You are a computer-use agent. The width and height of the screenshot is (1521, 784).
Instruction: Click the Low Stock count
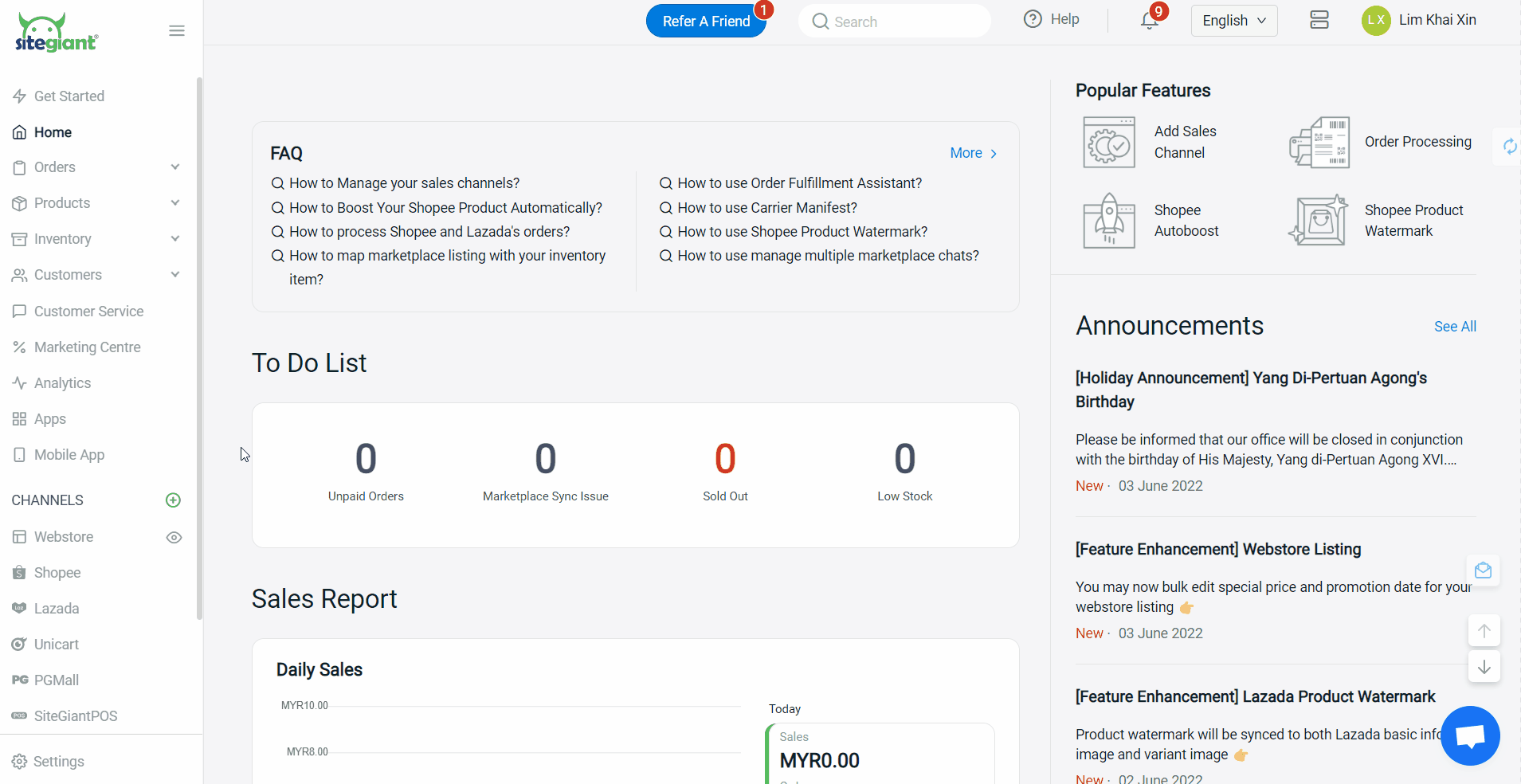click(905, 459)
